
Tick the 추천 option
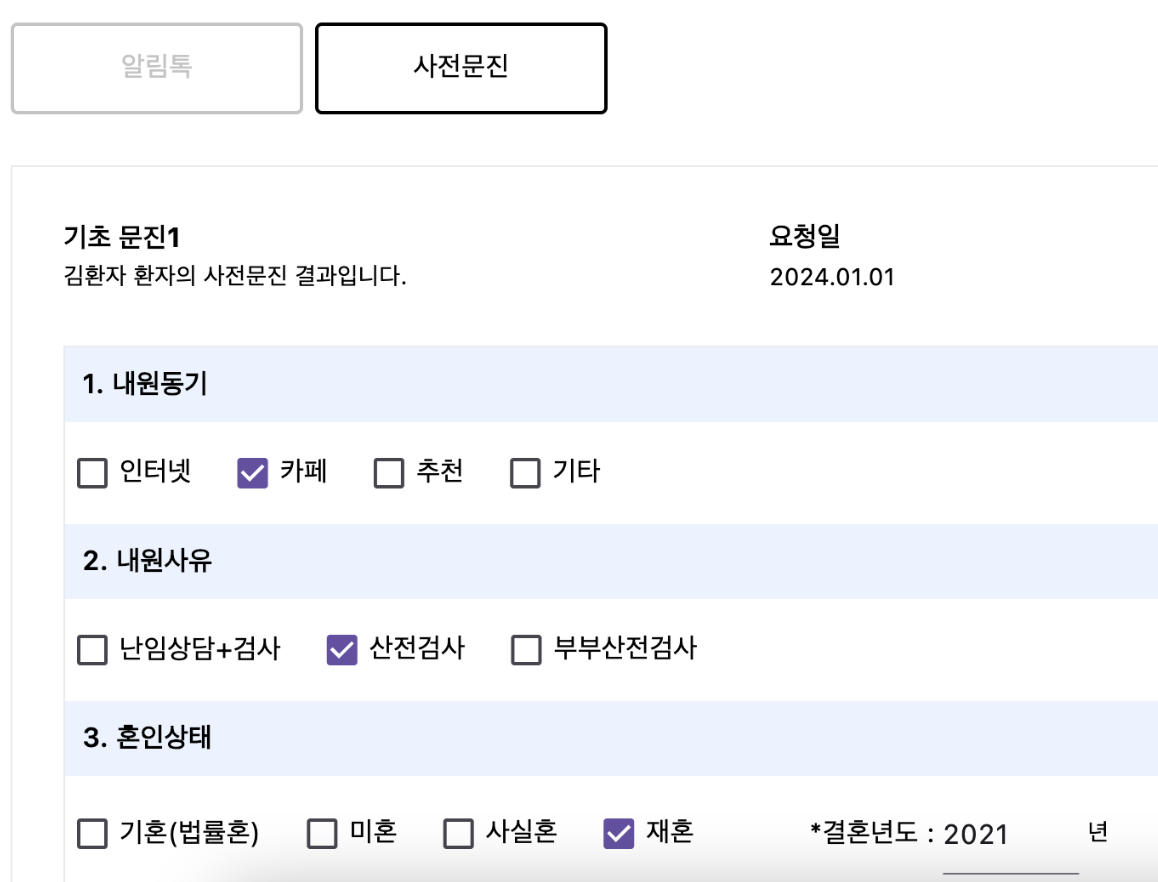click(388, 473)
